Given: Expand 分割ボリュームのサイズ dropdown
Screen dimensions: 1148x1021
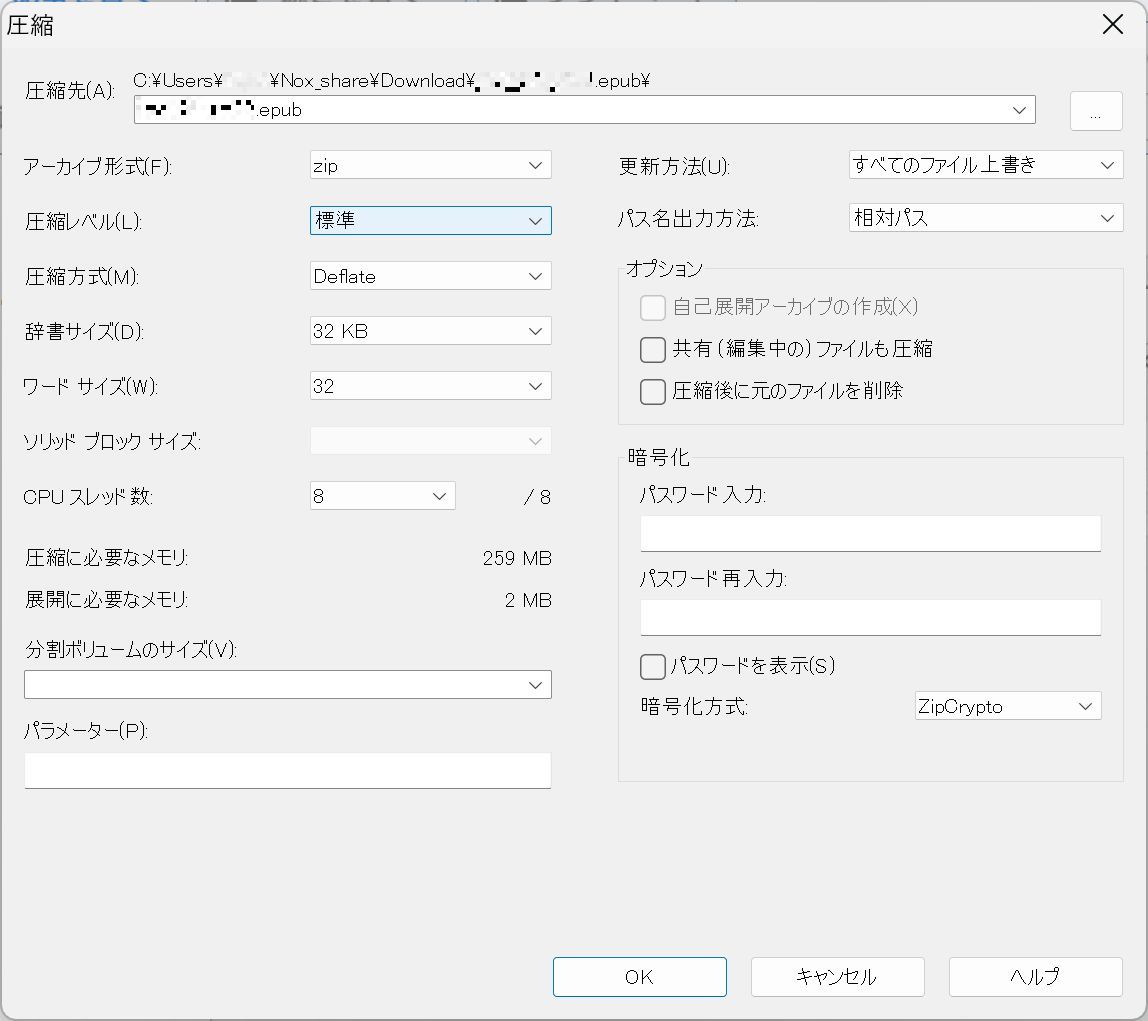Looking at the screenshot, I should tap(288, 685).
